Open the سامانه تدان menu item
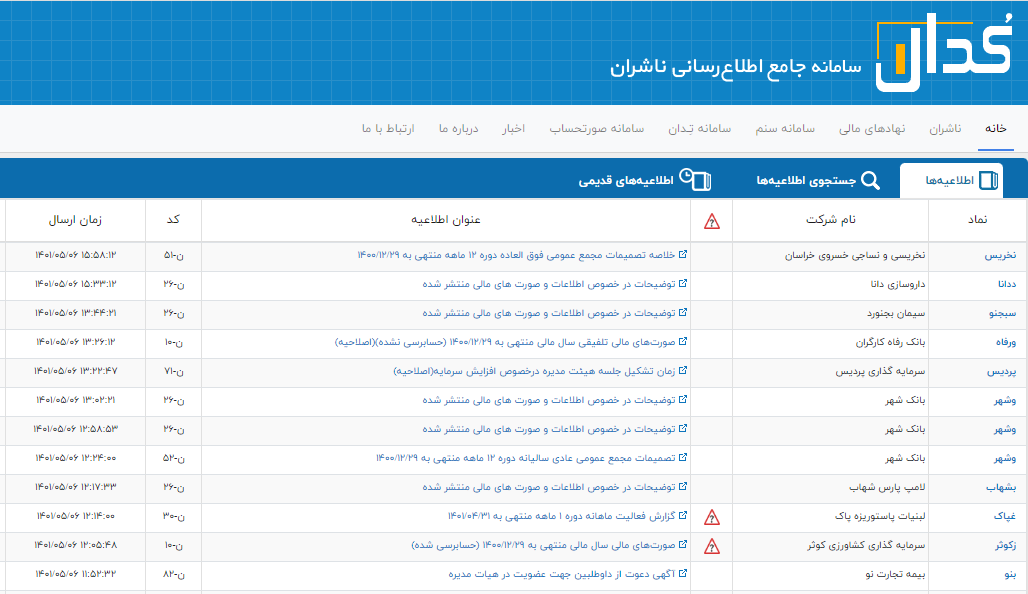 pyautogui.click(x=700, y=129)
